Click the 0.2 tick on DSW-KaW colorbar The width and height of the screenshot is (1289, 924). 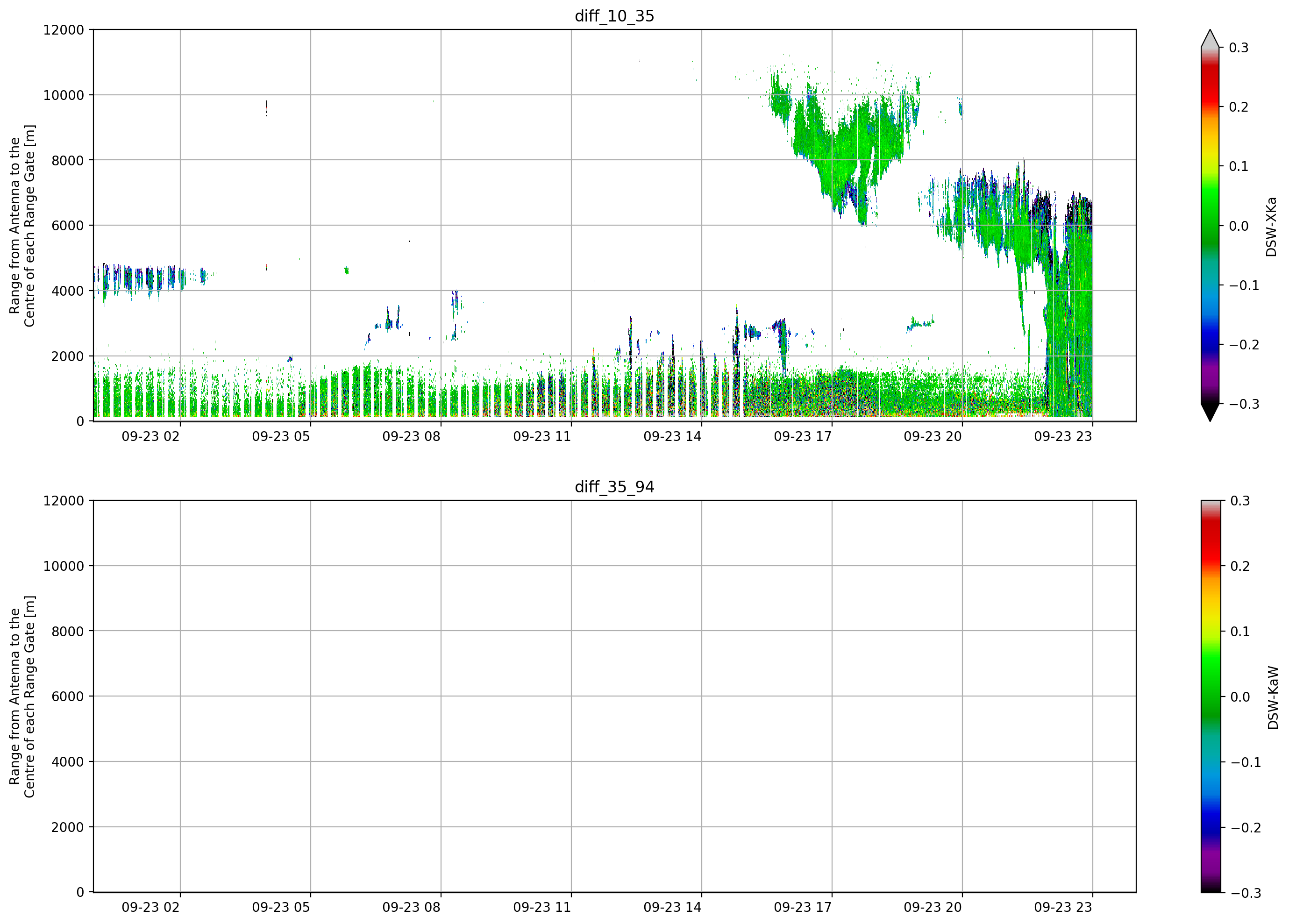tap(1240, 566)
